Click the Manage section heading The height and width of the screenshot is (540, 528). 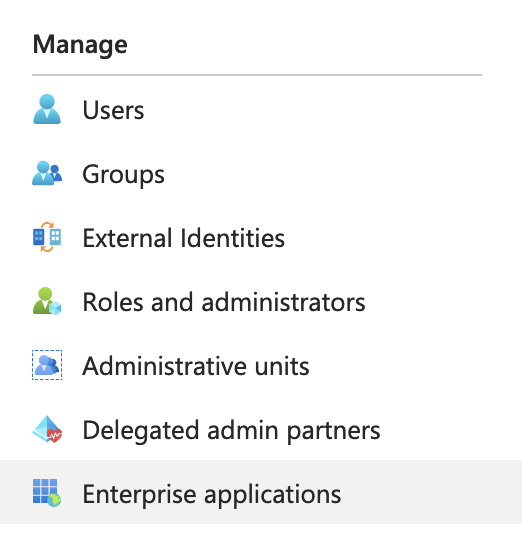80,45
